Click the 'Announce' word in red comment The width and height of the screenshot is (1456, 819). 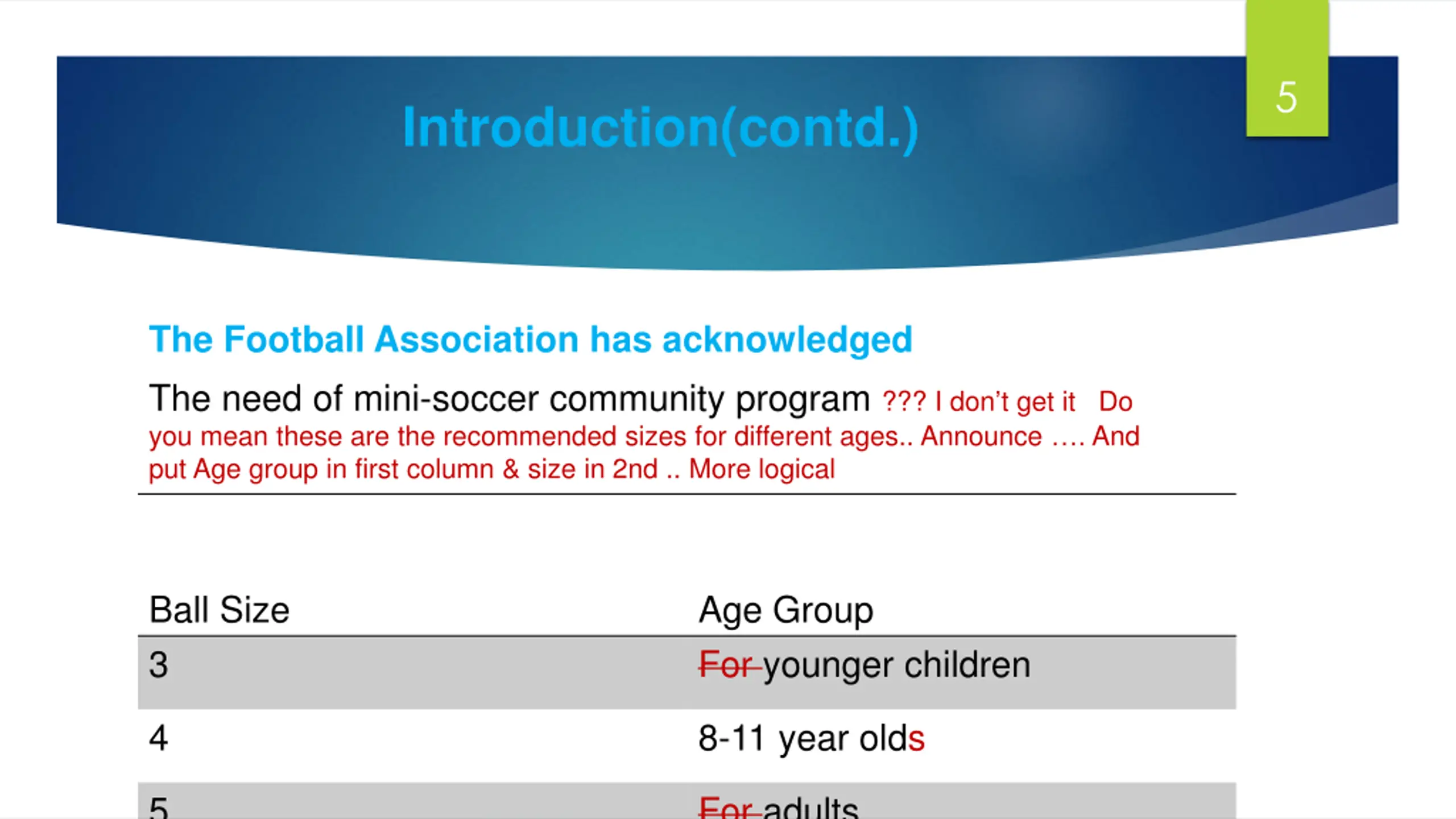click(981, 437)
